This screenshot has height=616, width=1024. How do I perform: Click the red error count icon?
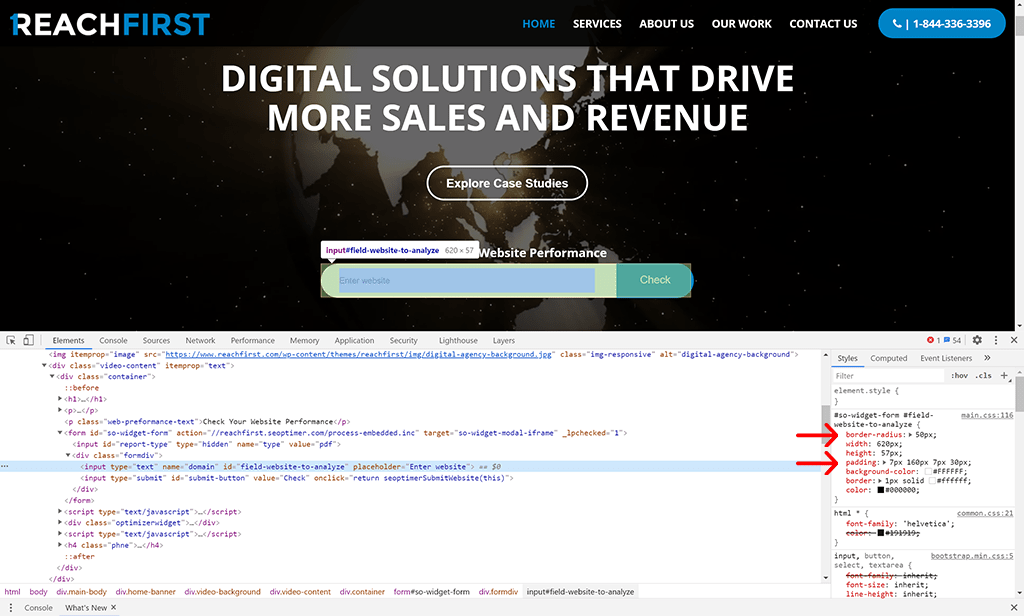click(x=931, y=341)
